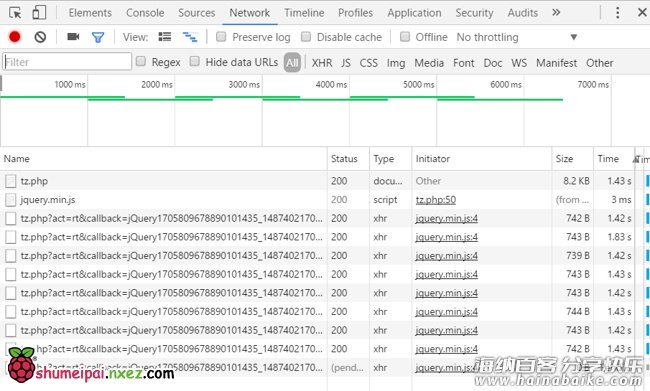650x391 pixels.
Task: Check the Disable cache option
Action: 306,37
